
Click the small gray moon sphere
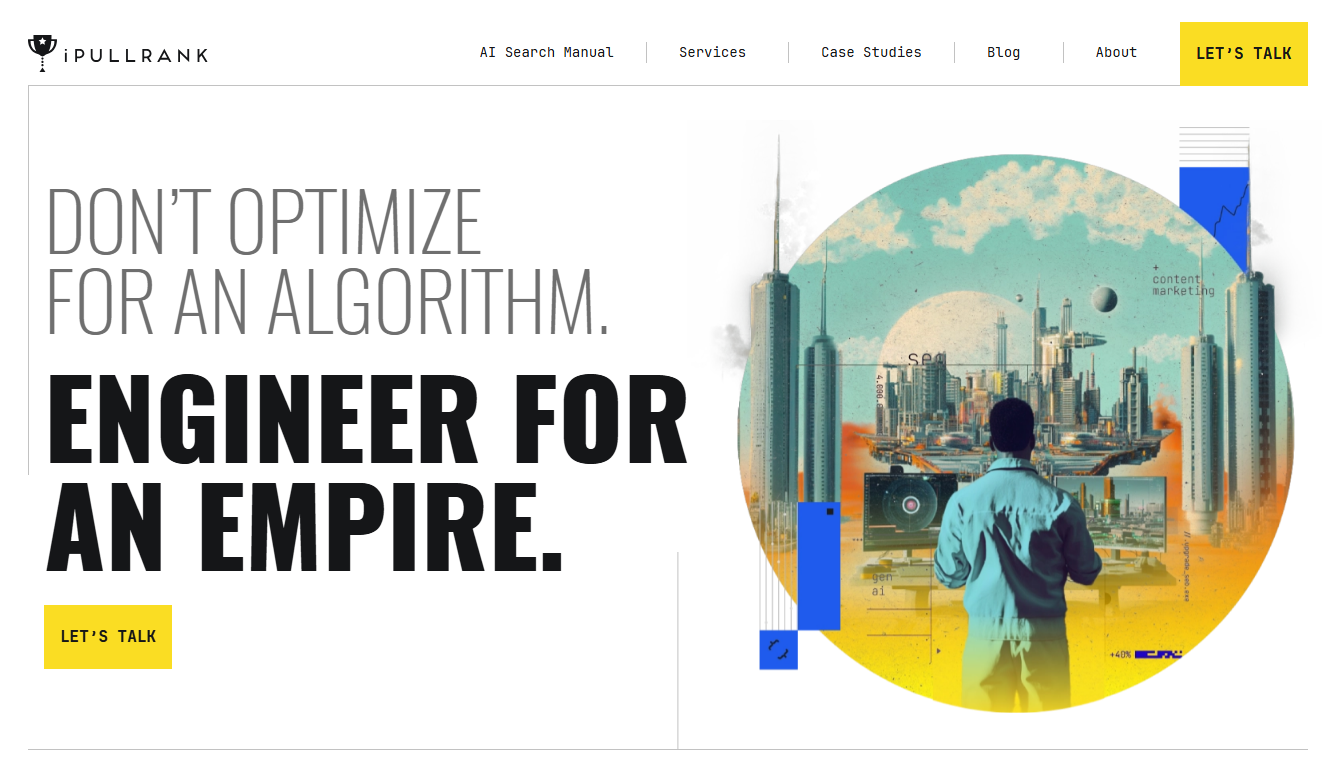coord(1104,299)
